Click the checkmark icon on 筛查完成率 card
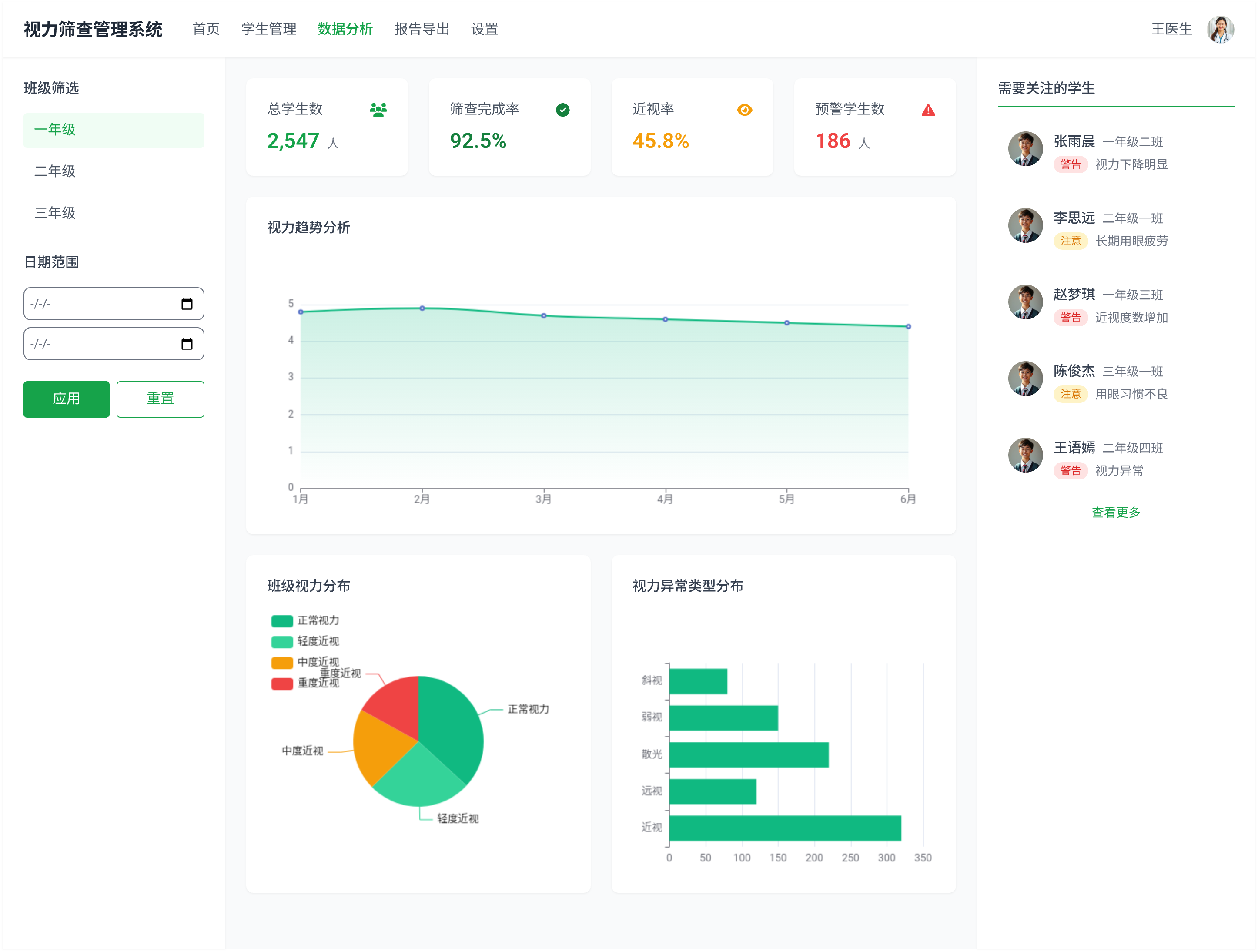The height and width of the screenshot is (952, 1258). point(562,109)
